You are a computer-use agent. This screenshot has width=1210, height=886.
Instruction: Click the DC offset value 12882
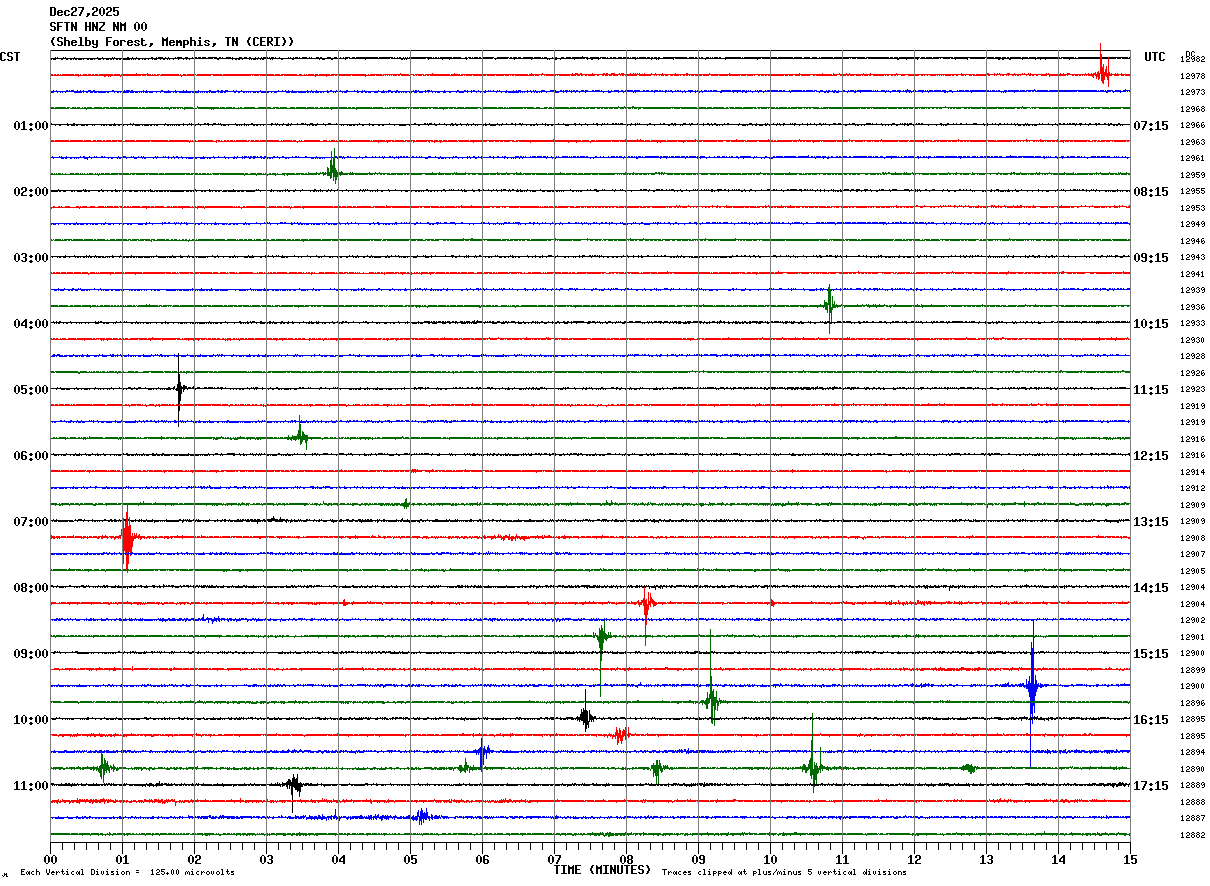(x=1192, y=835)
